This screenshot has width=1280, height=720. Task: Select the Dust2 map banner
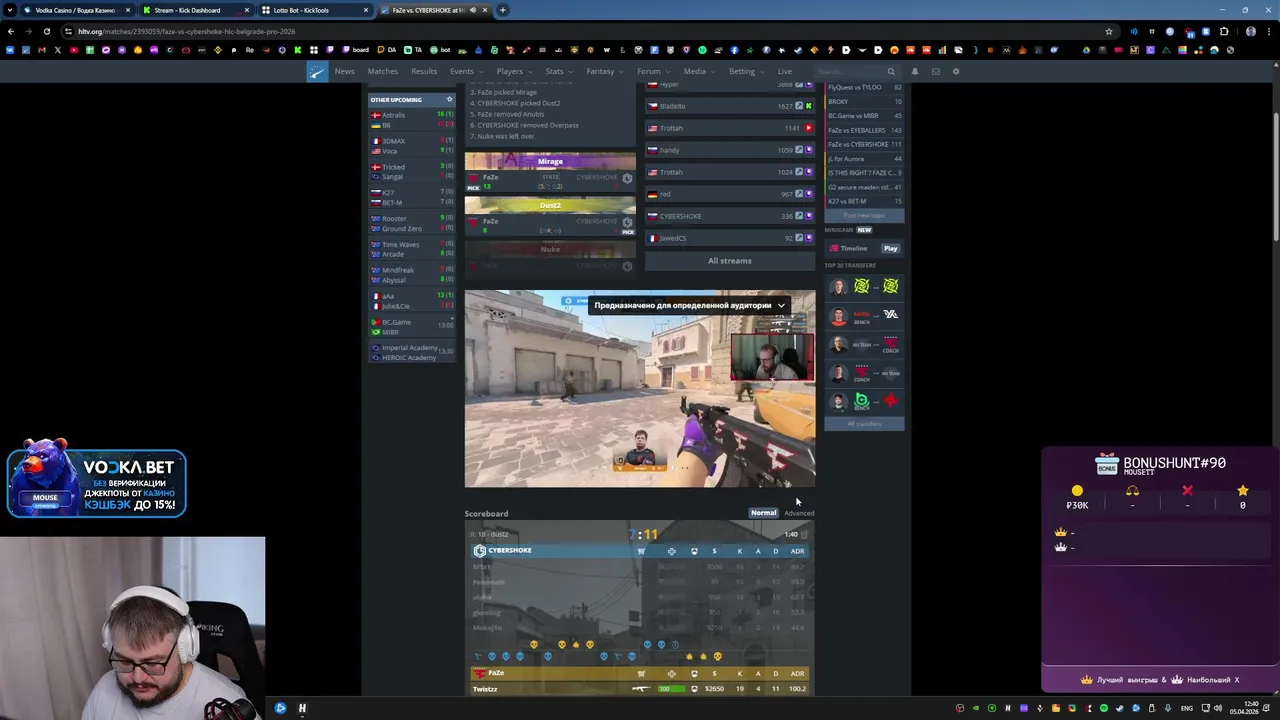(550, 205)
